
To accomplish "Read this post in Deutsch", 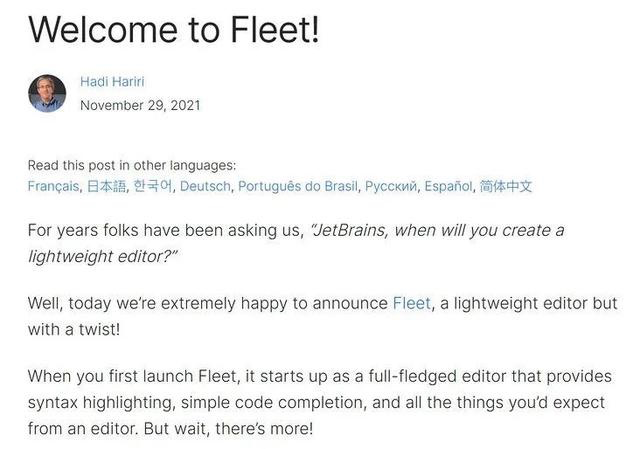I will tap(207, 186).
